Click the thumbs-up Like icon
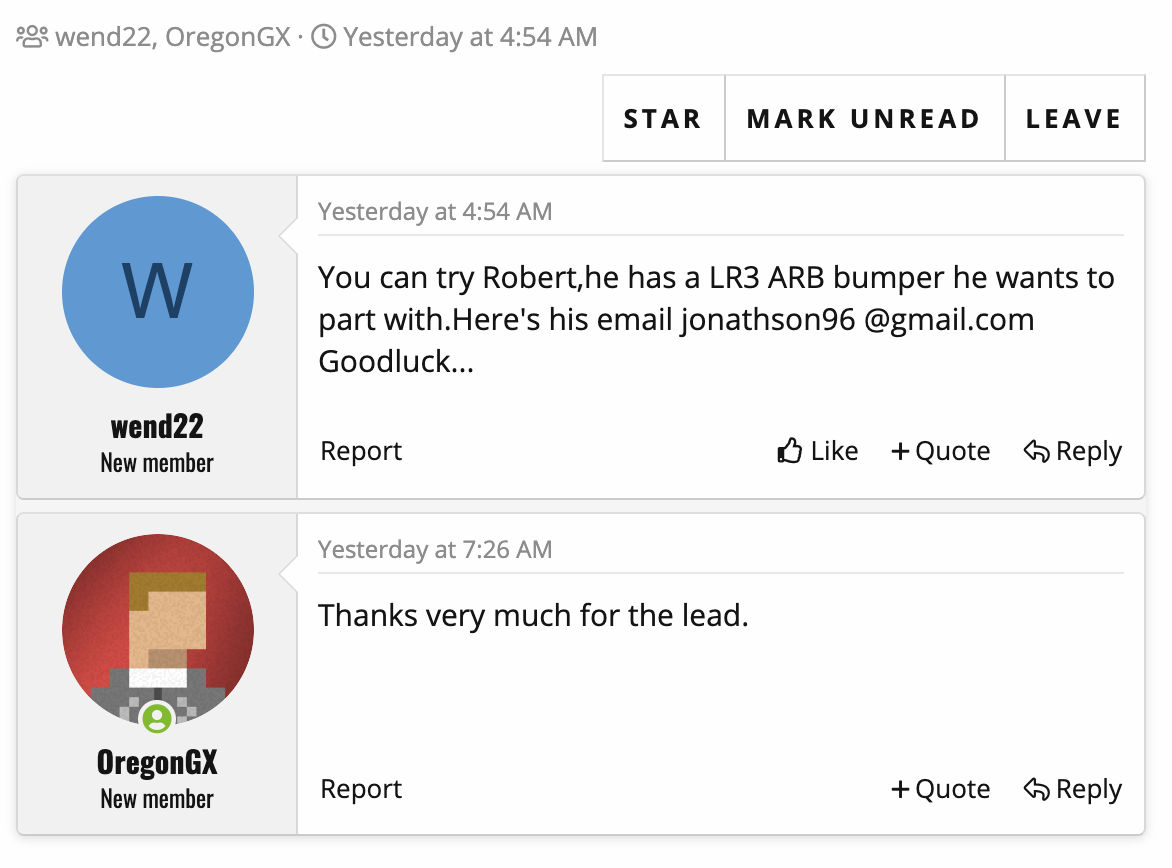Image resolution: width=1172 pixels, height=868 pixels. (790, 451)
